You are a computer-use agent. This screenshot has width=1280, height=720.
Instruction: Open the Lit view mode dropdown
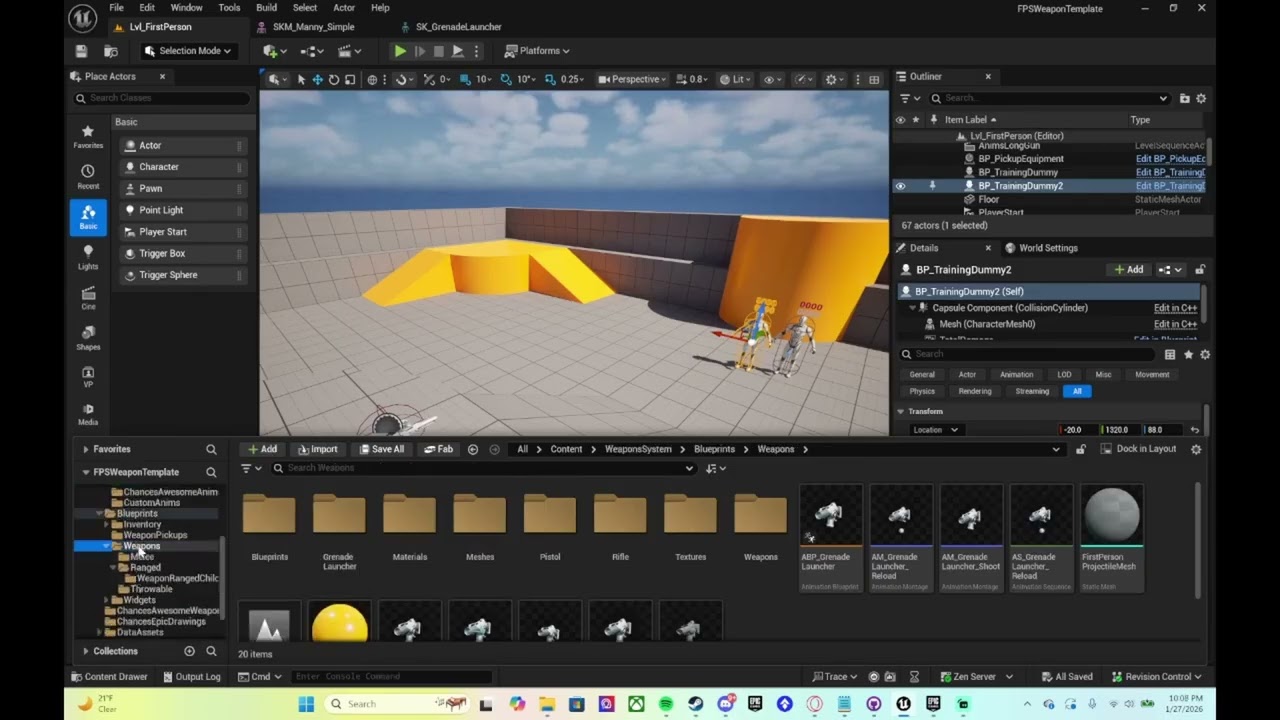coord(735,80)
